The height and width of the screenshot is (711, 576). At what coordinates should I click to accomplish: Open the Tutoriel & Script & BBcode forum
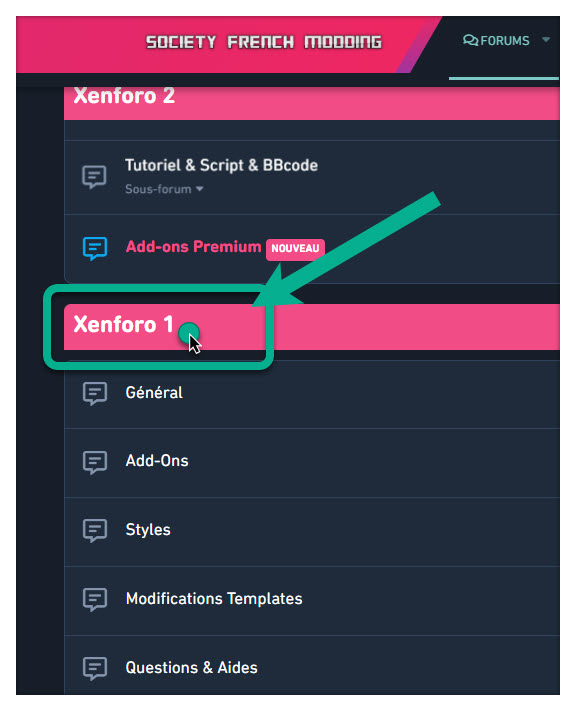pos(221,166)
